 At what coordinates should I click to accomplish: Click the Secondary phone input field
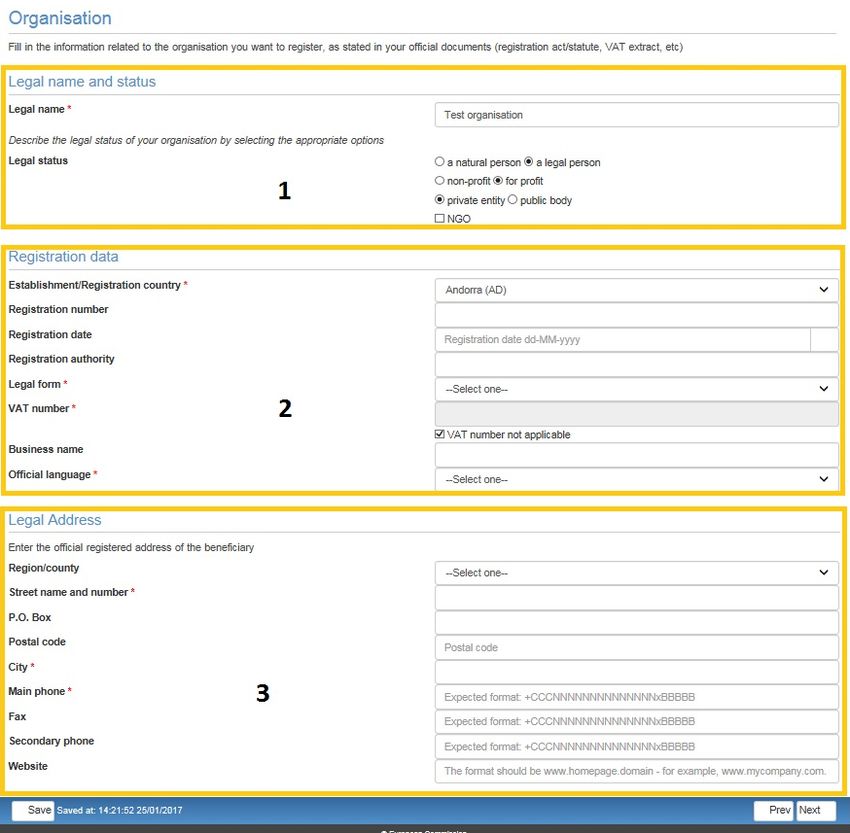coord(636,746)
